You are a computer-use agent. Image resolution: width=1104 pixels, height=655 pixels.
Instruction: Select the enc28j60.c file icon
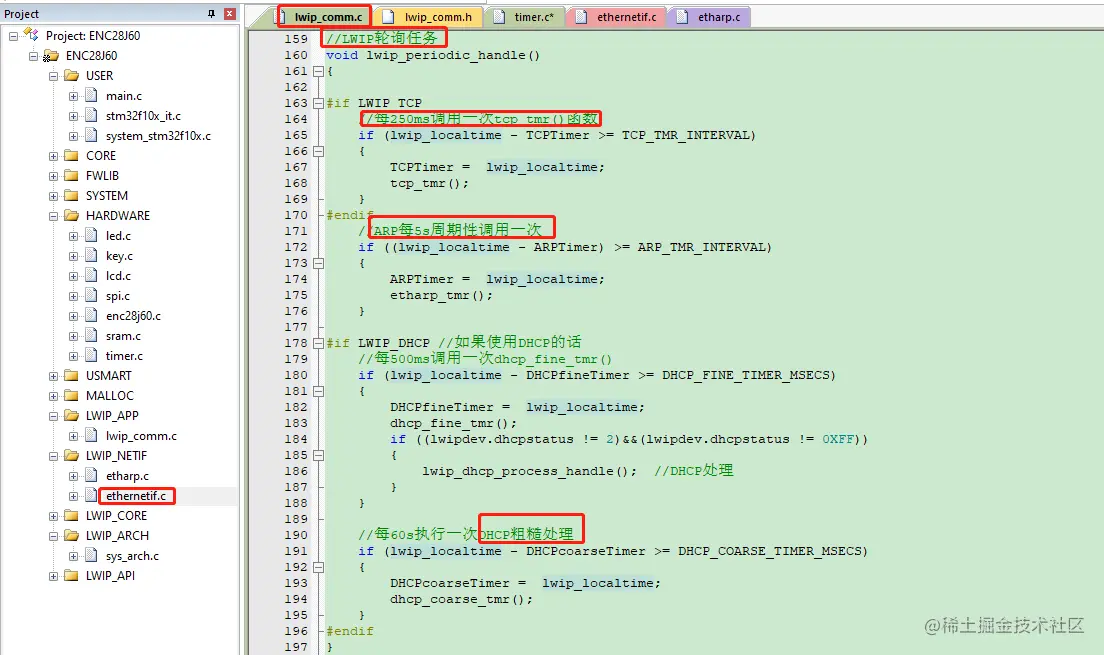[92, 316]
